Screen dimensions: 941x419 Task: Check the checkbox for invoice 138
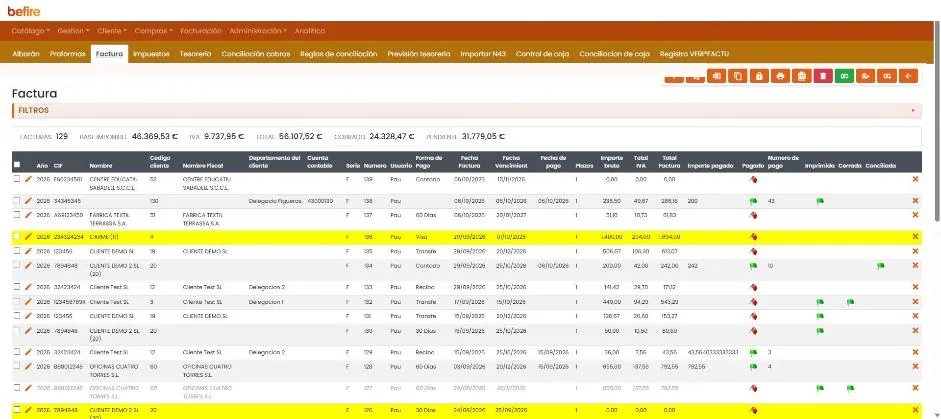click(x=17, y=200)
